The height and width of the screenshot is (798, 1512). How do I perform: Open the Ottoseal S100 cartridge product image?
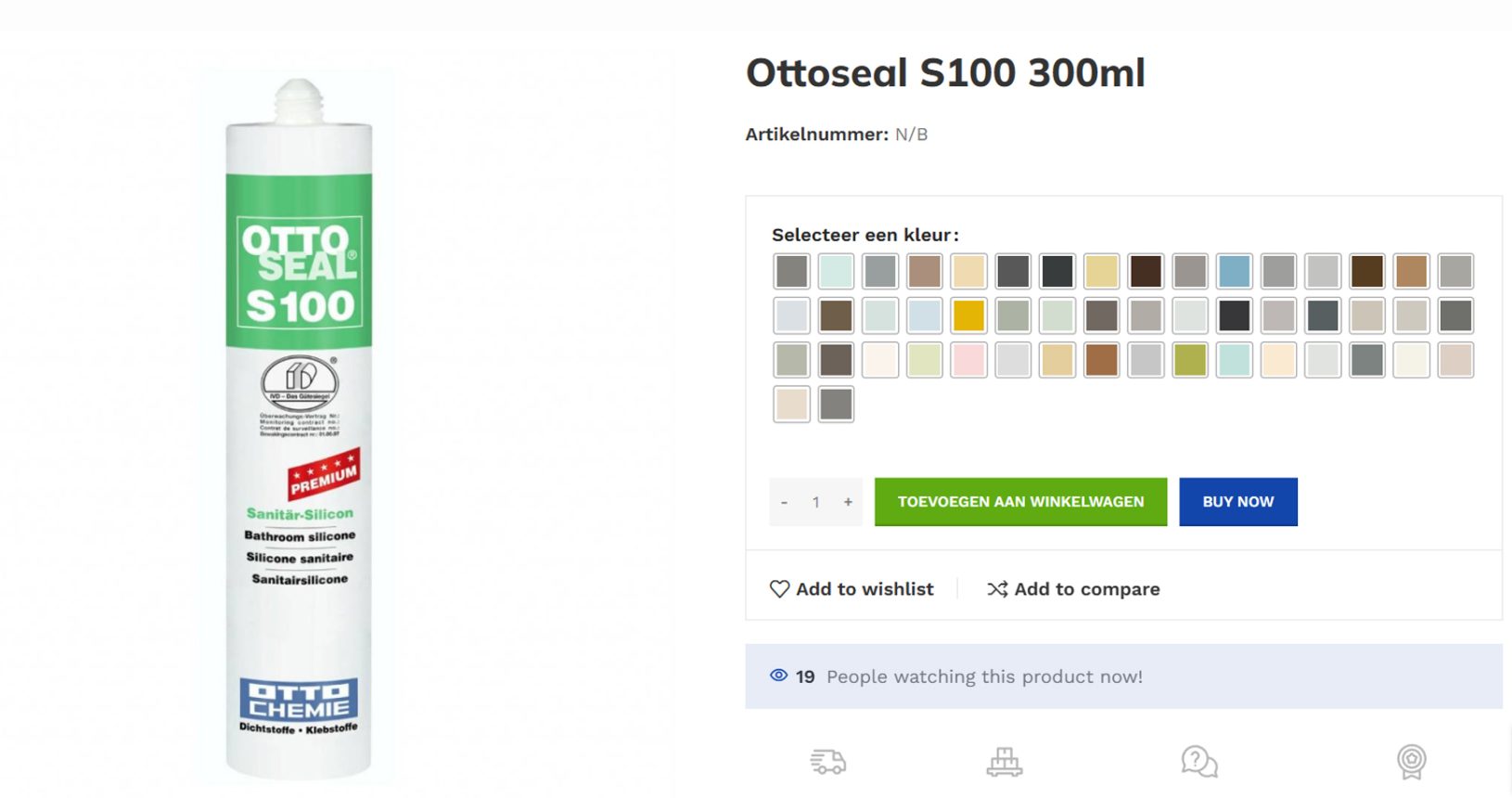299,427
